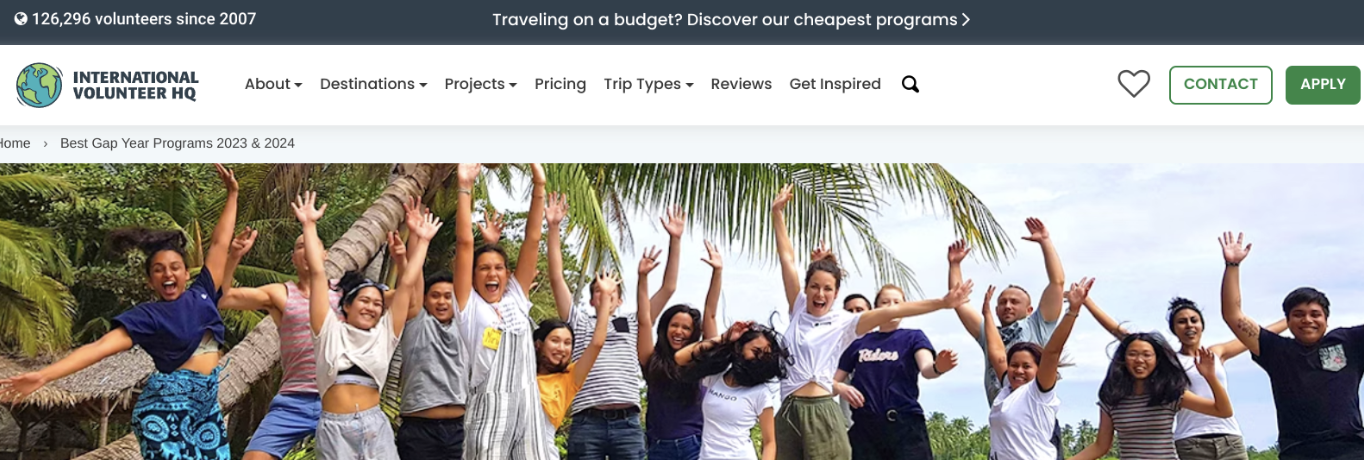This screenshot has height=460, width=1364.
Task: Click the INTERNATIONAL VOLUNTEER HQ text logo
Action: point(135,85)
